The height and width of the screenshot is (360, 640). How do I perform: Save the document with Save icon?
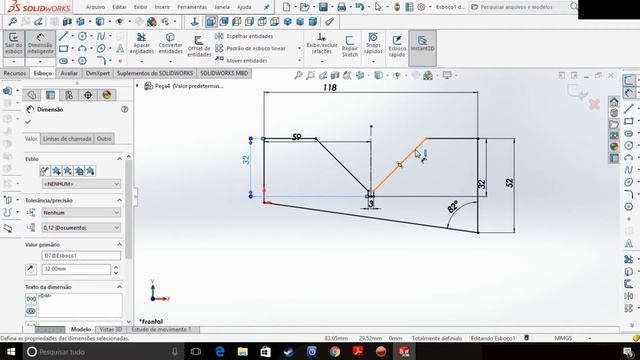(323, 7)
